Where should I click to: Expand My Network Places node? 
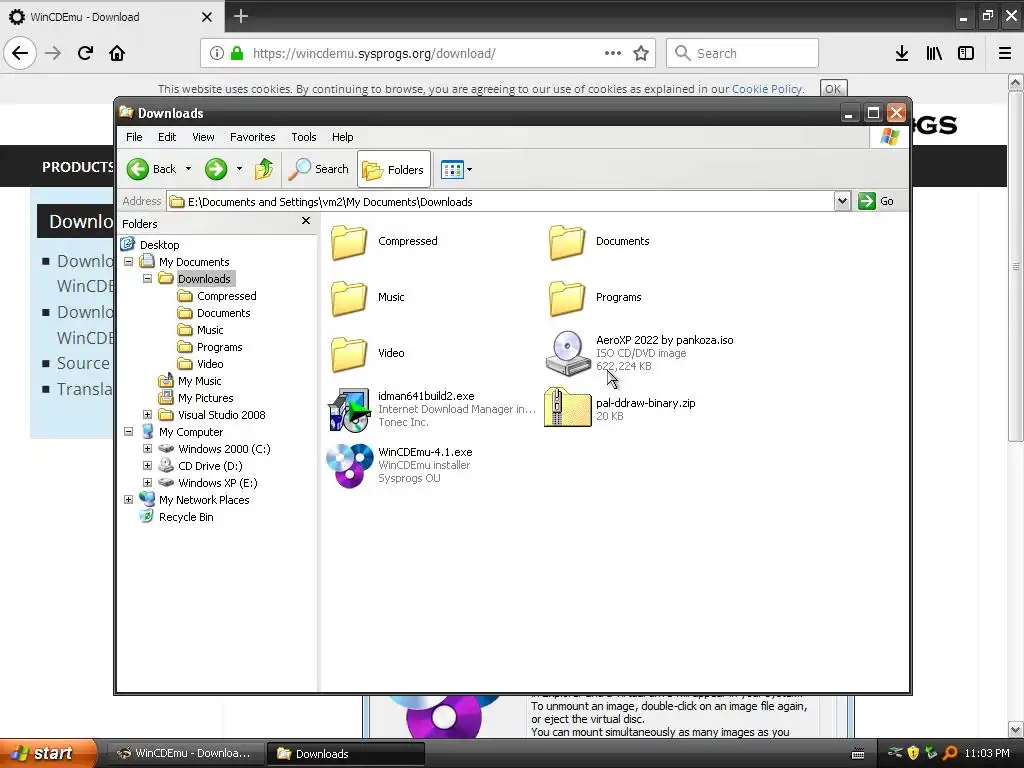[129, 500]
